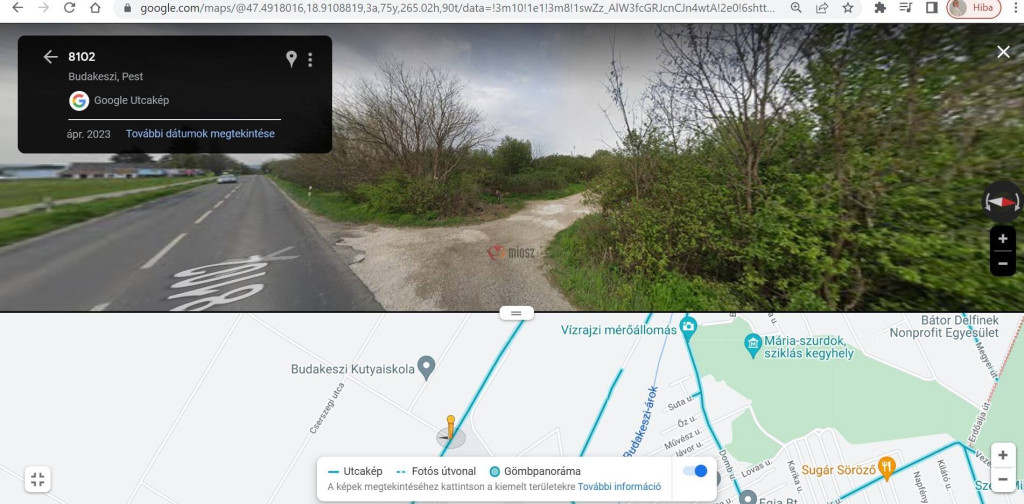Open the További információ link

pyautogui.click(x=619, y=487)
